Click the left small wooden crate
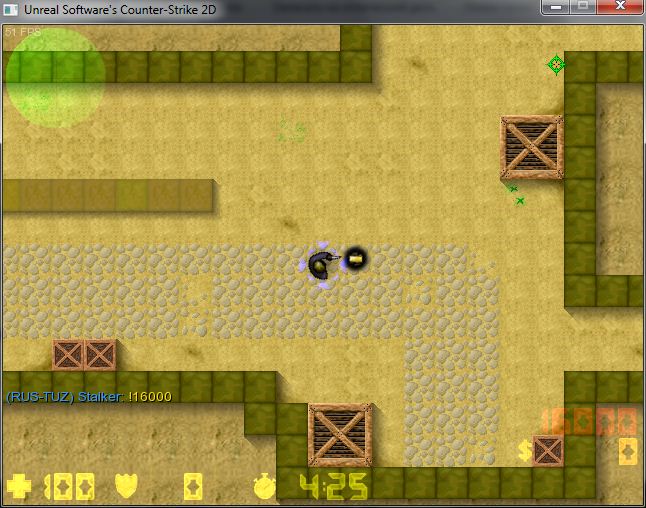Screen dimensions: 646x508 [x=68, y=355]
